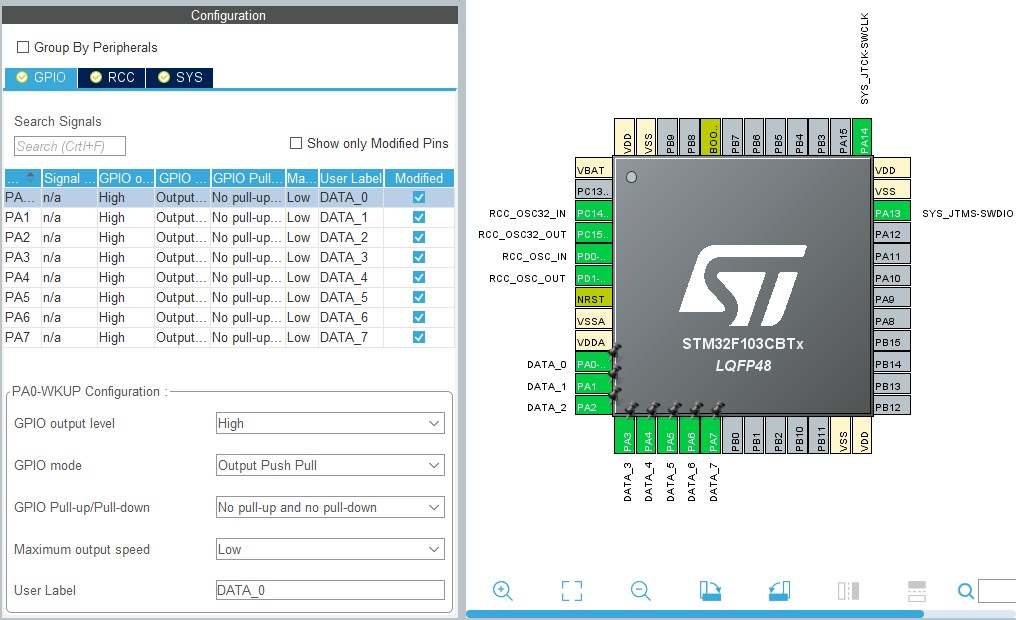
Task: Click the fit-to-view frame icon
Action: point(572,590)
